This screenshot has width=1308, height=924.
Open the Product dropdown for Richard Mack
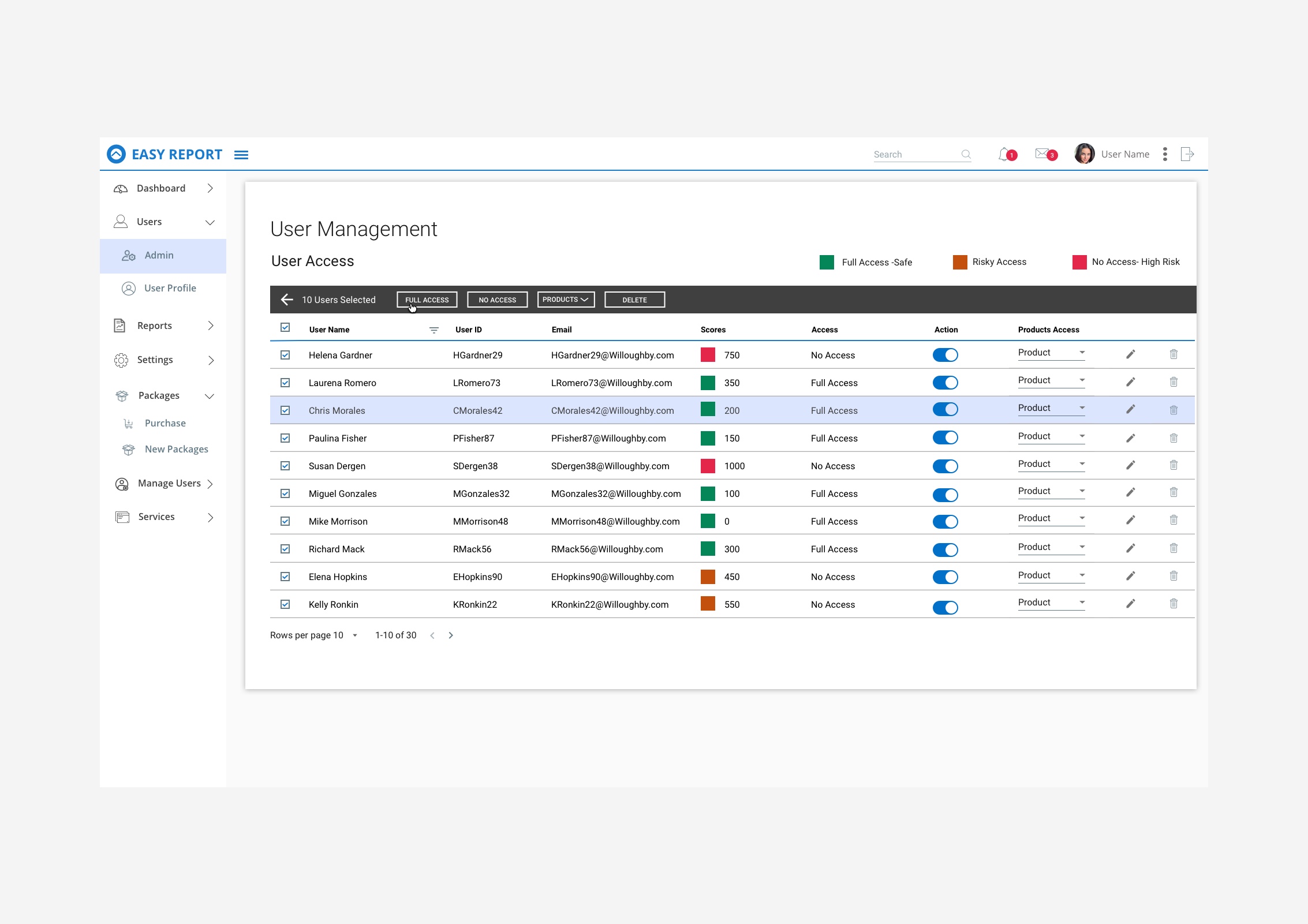point(1051,548)
